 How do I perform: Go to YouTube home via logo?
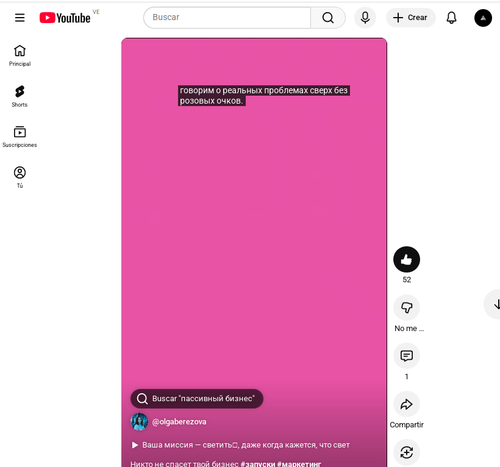pyautogui.click(x=65, y=18)
